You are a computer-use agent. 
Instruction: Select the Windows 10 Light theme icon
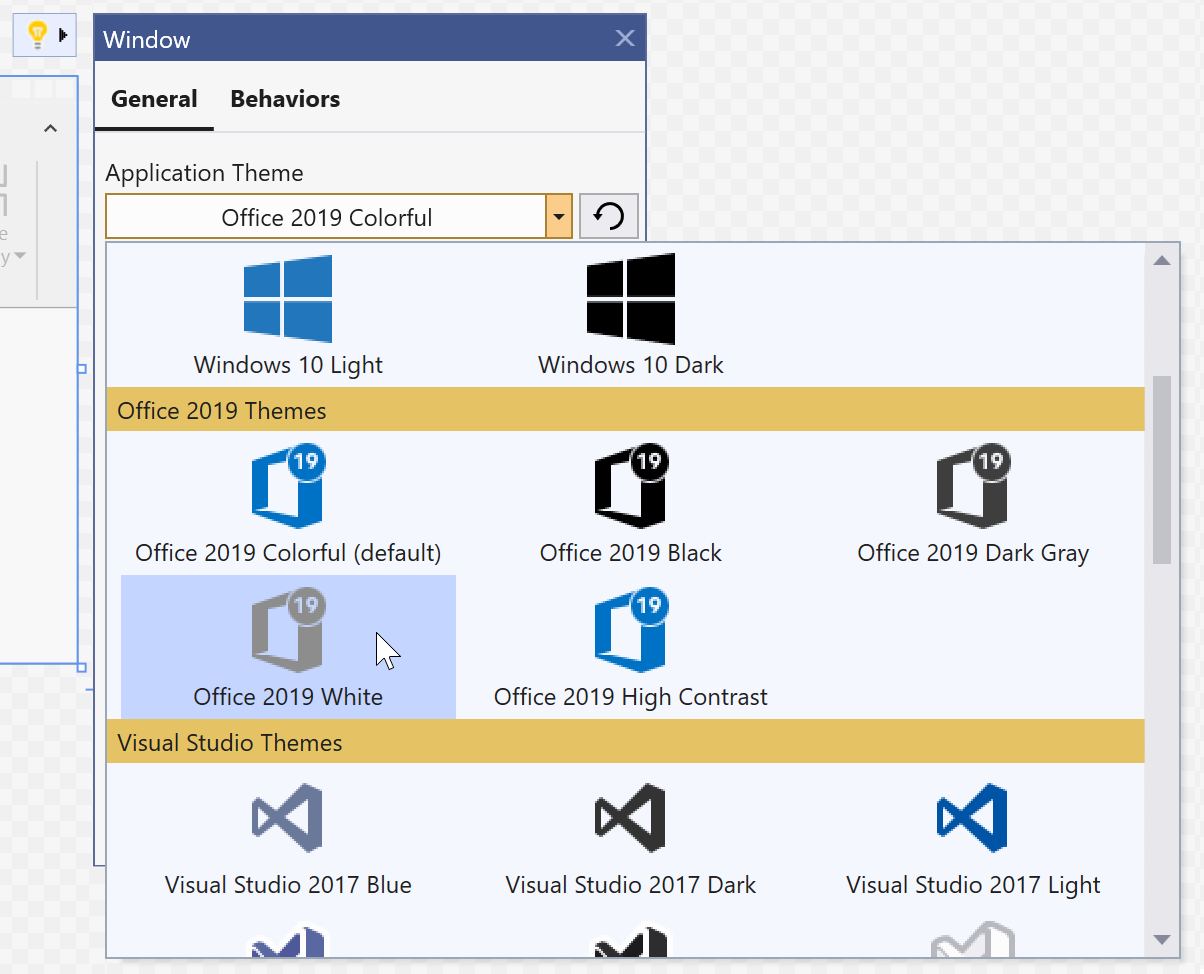click(x=288, y=299)
